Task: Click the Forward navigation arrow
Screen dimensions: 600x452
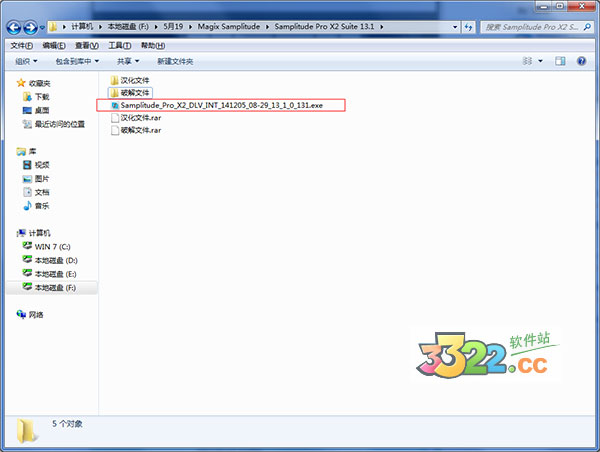Action: point(31,27)
